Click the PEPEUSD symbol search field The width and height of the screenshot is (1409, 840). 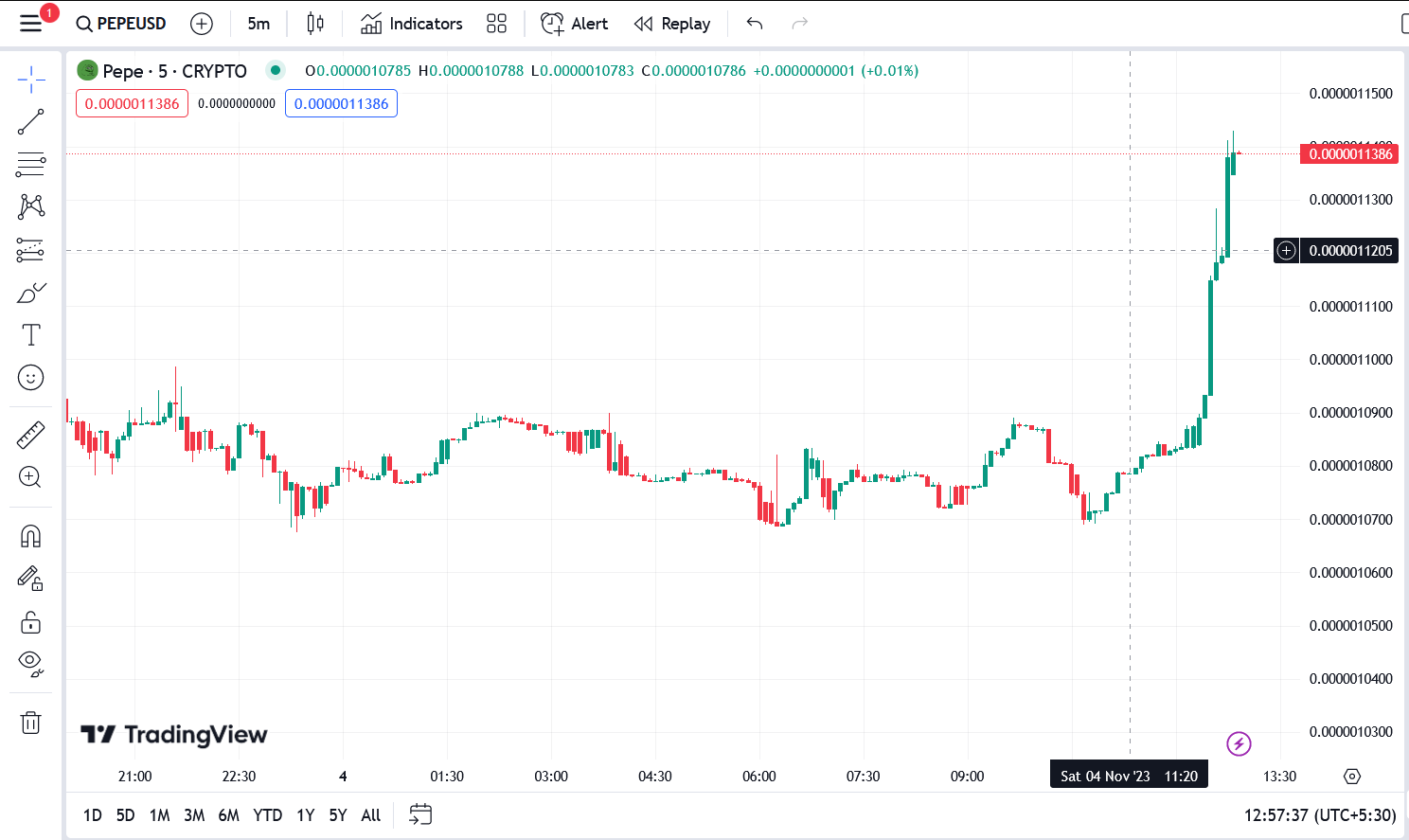pyautogui.click(x=121, y=24)
